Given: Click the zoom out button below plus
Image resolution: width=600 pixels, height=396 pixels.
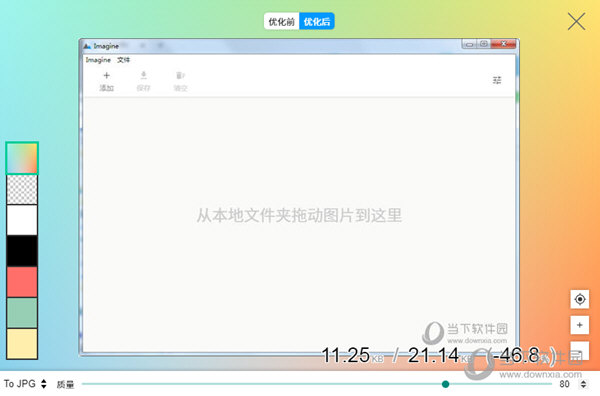Looking at the screenshot, I should point(580,351).
